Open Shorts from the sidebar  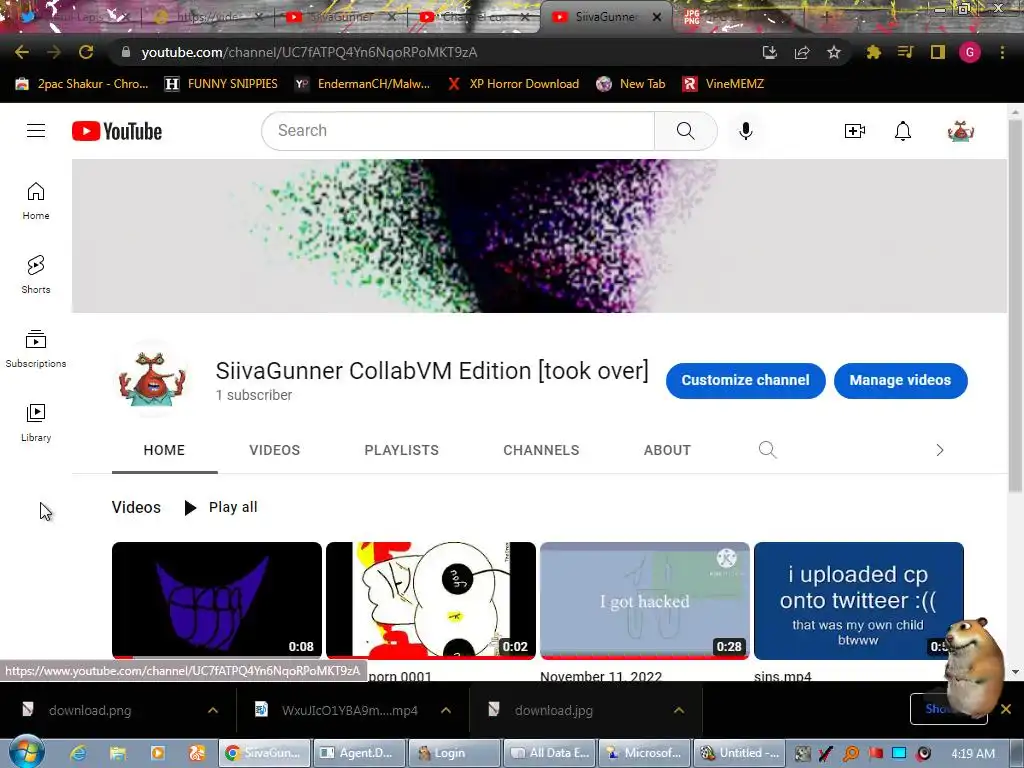[36, 274]
